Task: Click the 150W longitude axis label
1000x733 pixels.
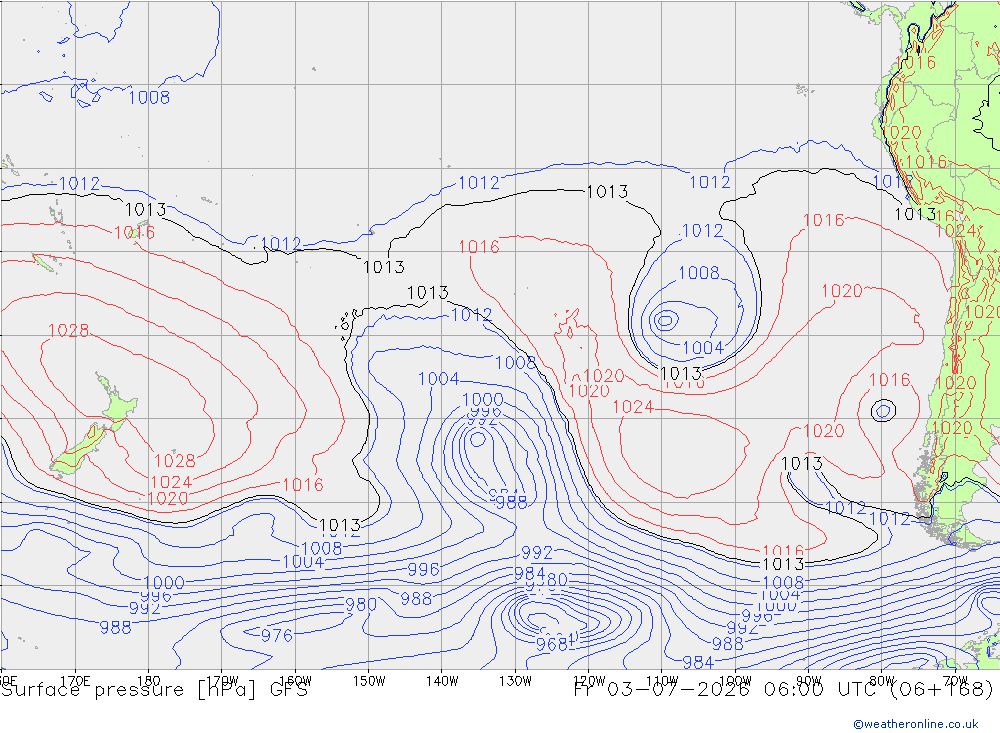Action: point(369,681)
